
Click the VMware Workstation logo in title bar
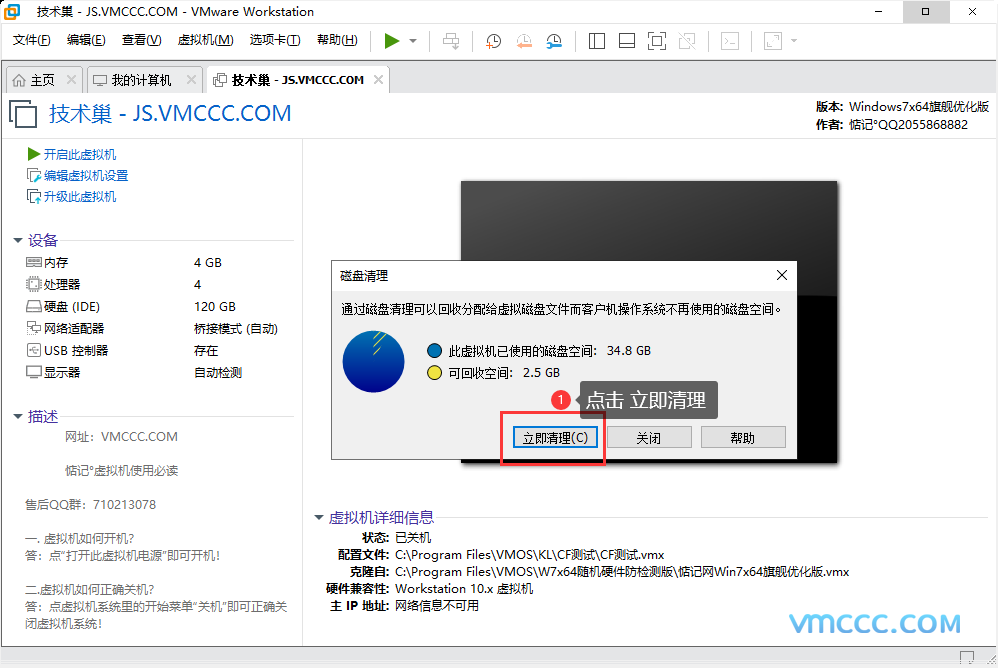pos(12,11)
